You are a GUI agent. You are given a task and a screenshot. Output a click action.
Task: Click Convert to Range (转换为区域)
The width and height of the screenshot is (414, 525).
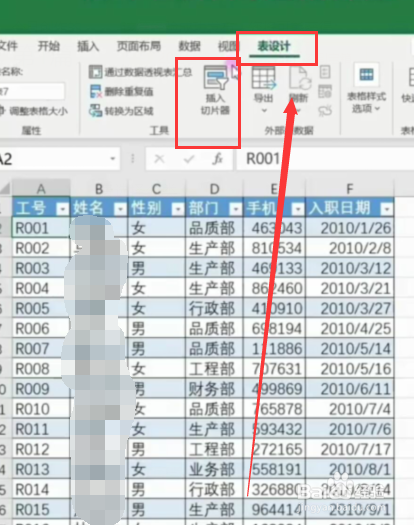click(x=121, y=111)
